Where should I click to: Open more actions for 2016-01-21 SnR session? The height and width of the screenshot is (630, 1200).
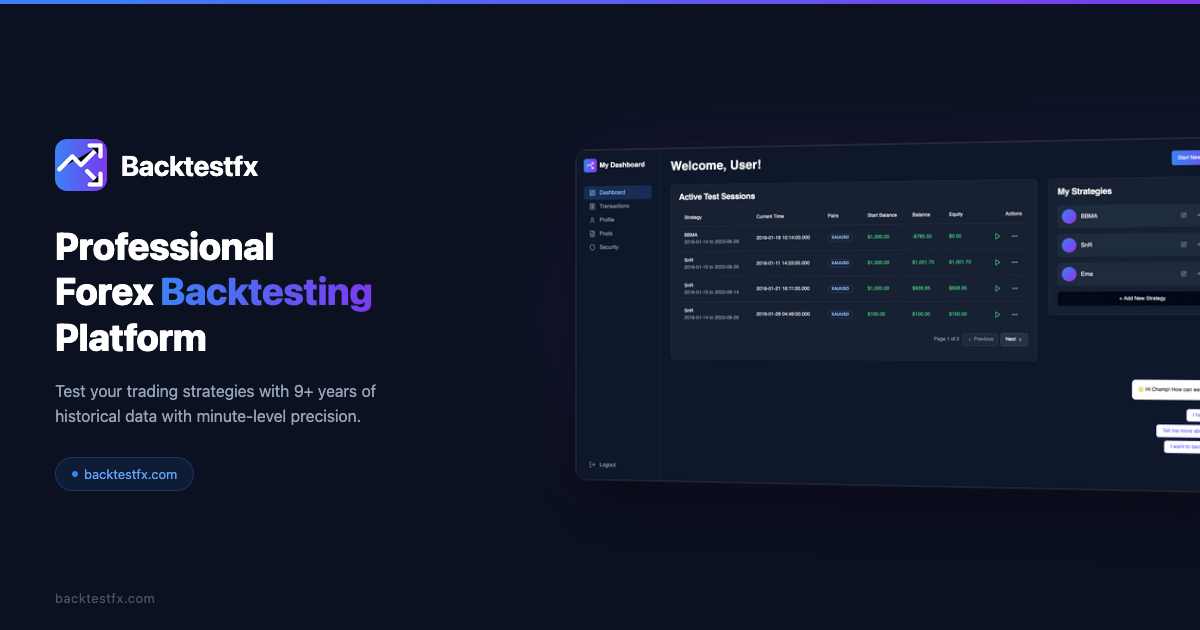[x=1014, y=288]
